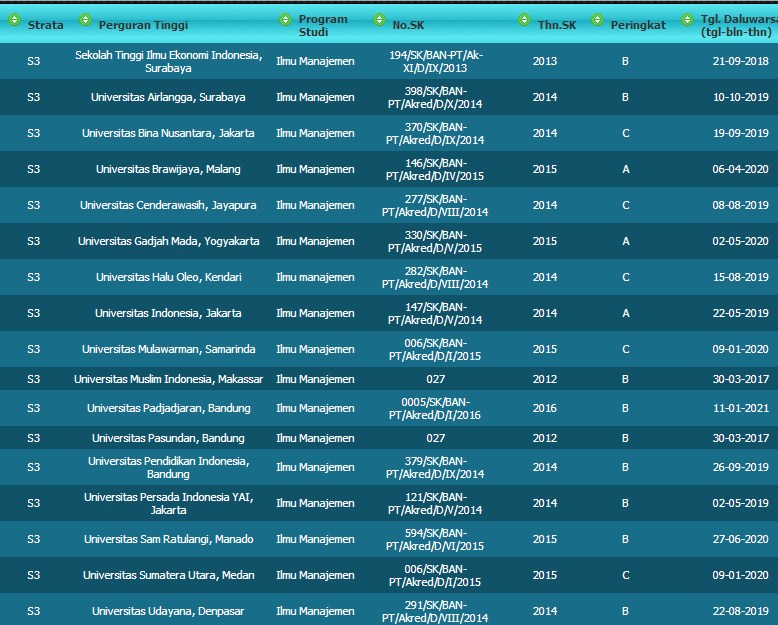Click the sort icon beside Tgl. Daluwarsa header

(687, 19)
